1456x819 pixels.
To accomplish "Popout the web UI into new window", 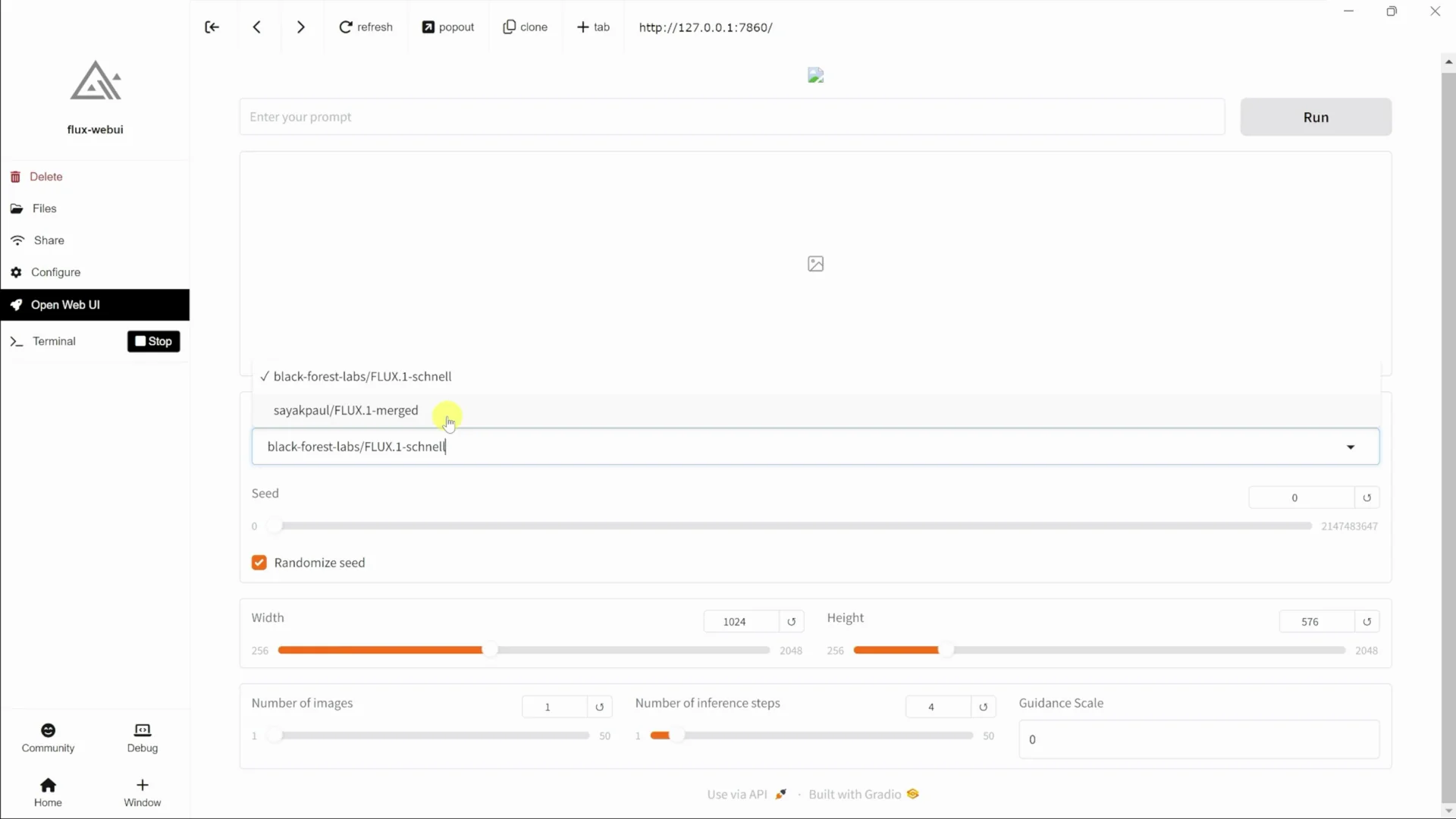I will [448, 27].
